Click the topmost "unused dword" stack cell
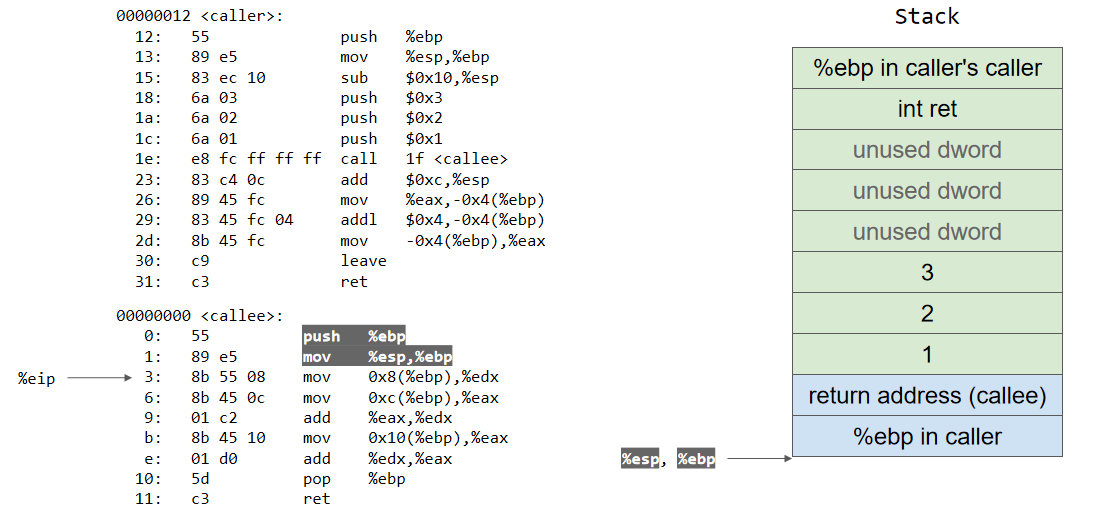1100x516 pixels. [927, 150]
